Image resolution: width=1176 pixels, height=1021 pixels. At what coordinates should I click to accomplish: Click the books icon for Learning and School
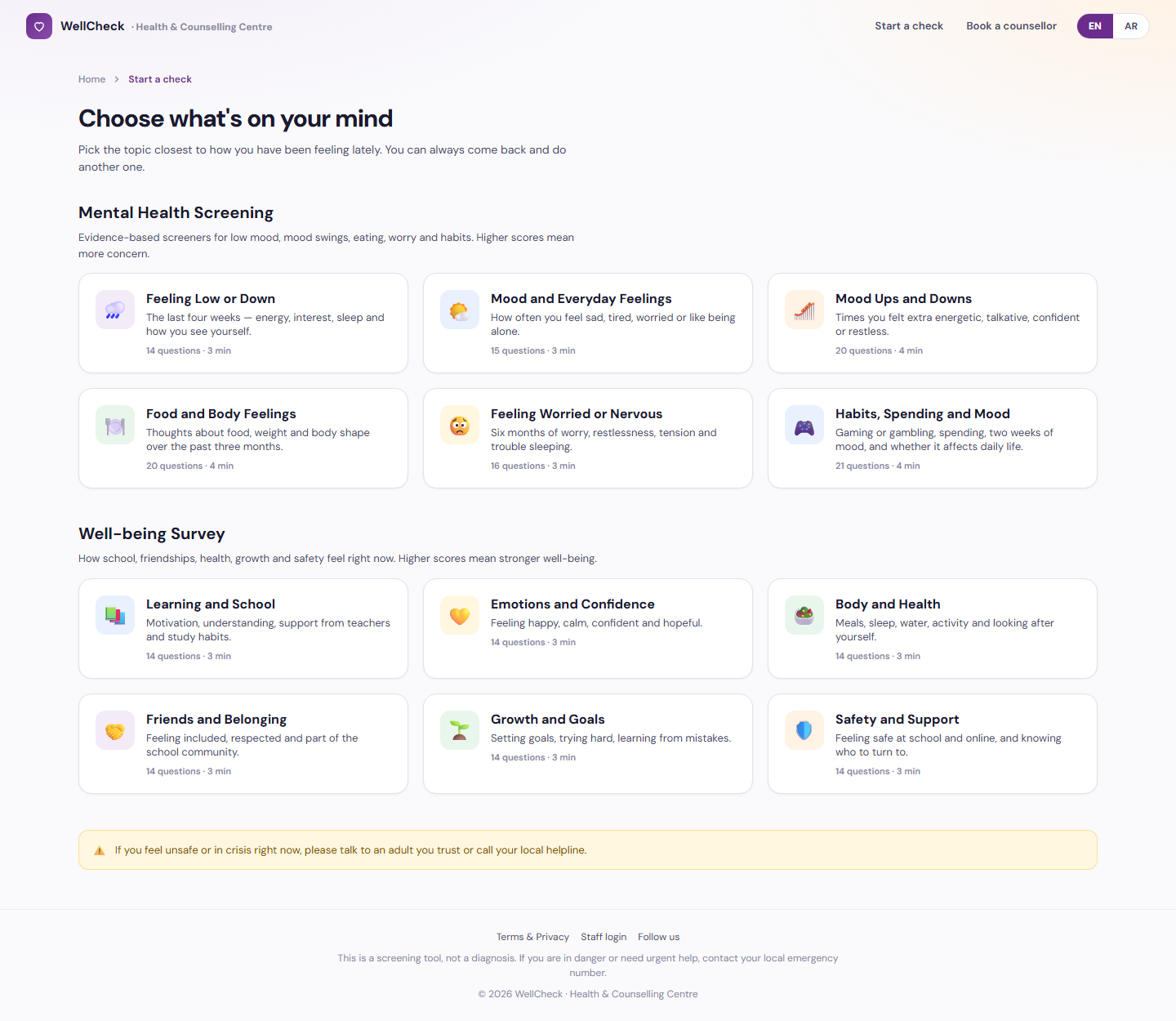coord(115,615)
